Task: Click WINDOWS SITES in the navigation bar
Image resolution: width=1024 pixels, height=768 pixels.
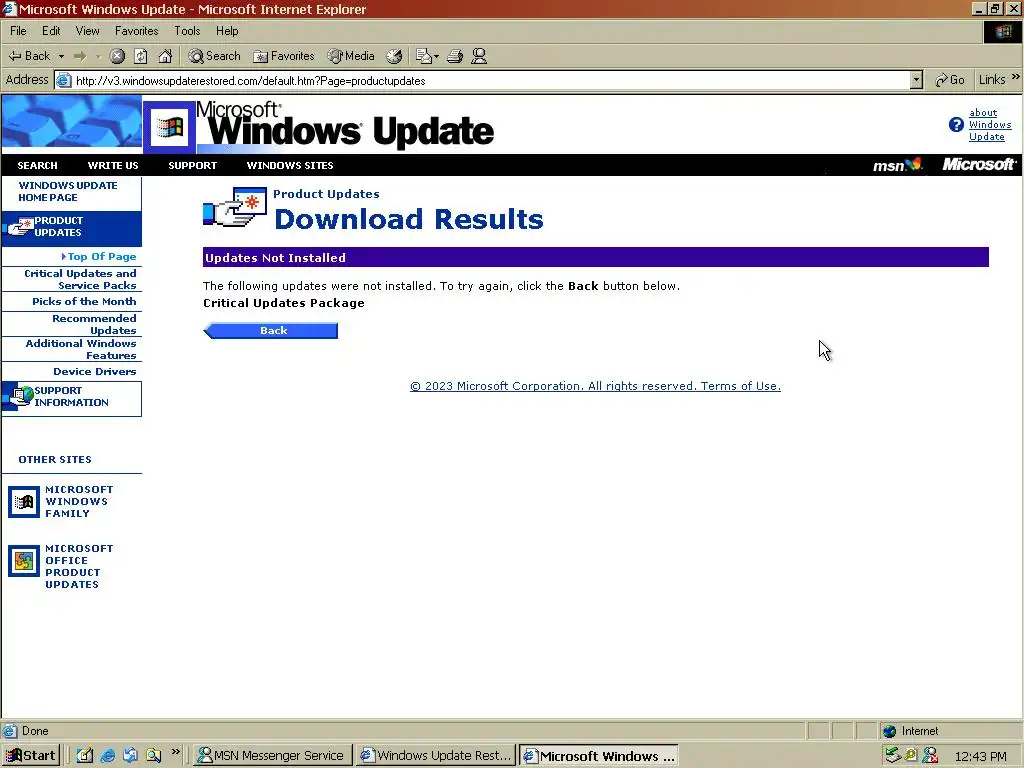Action: coord(290,166)
